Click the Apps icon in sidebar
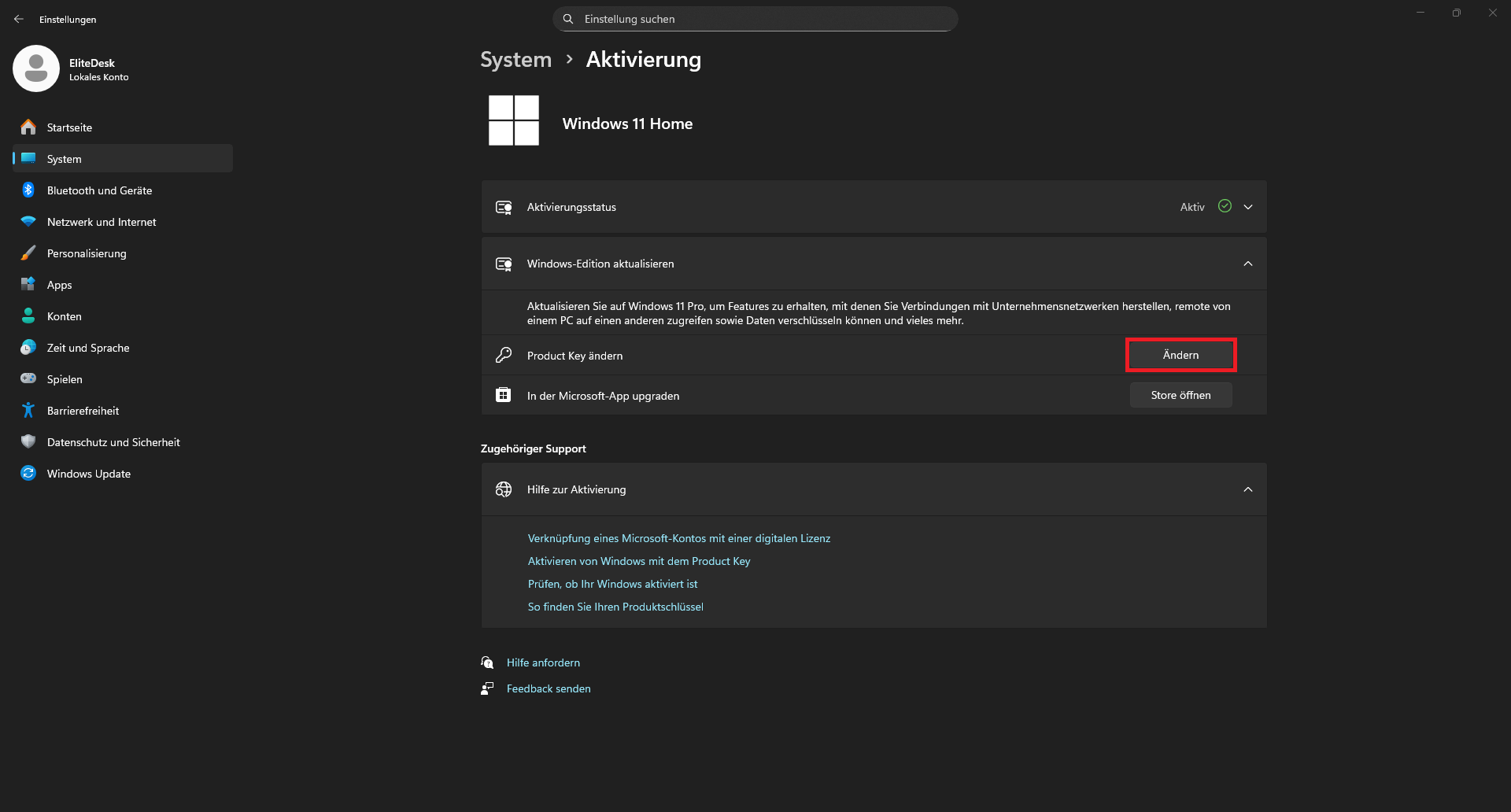 [28, 284]
